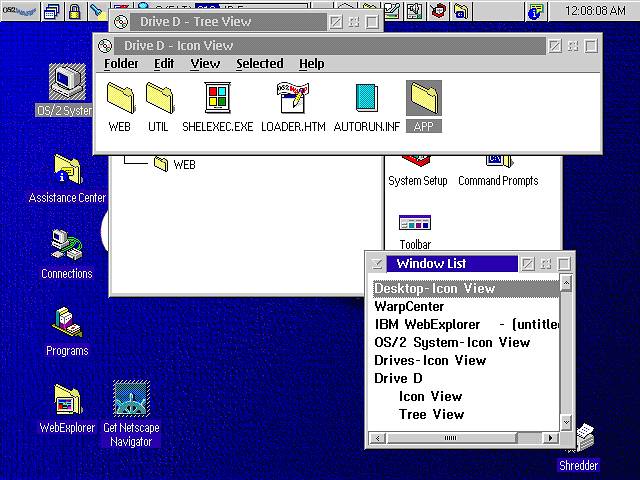The width and height of the screenshot is (640, 480).
Task: Open the Drive D Icon View title-bar menu icon
Action: 106,46
